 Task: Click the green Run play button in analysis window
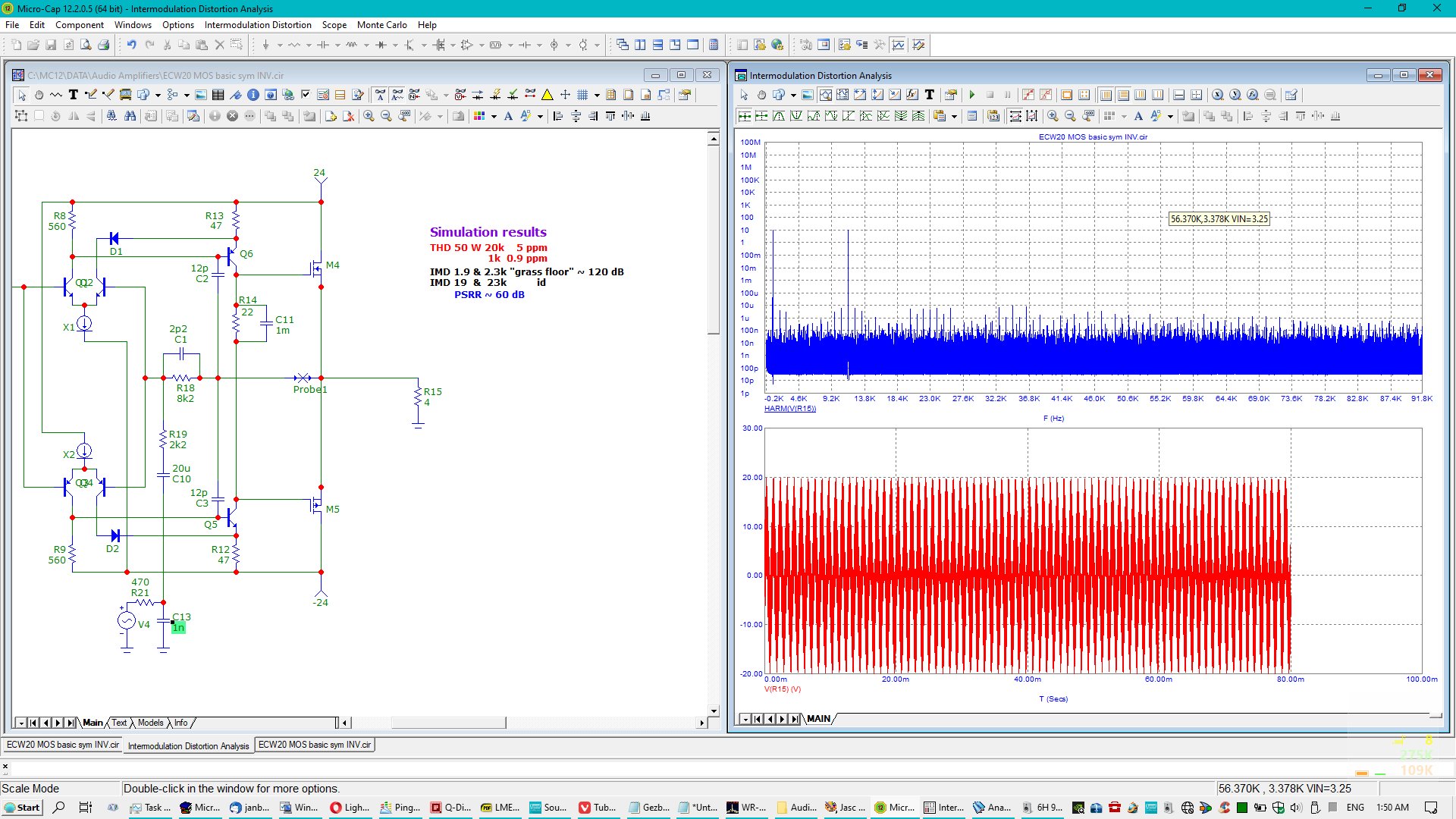coord(972,95)
